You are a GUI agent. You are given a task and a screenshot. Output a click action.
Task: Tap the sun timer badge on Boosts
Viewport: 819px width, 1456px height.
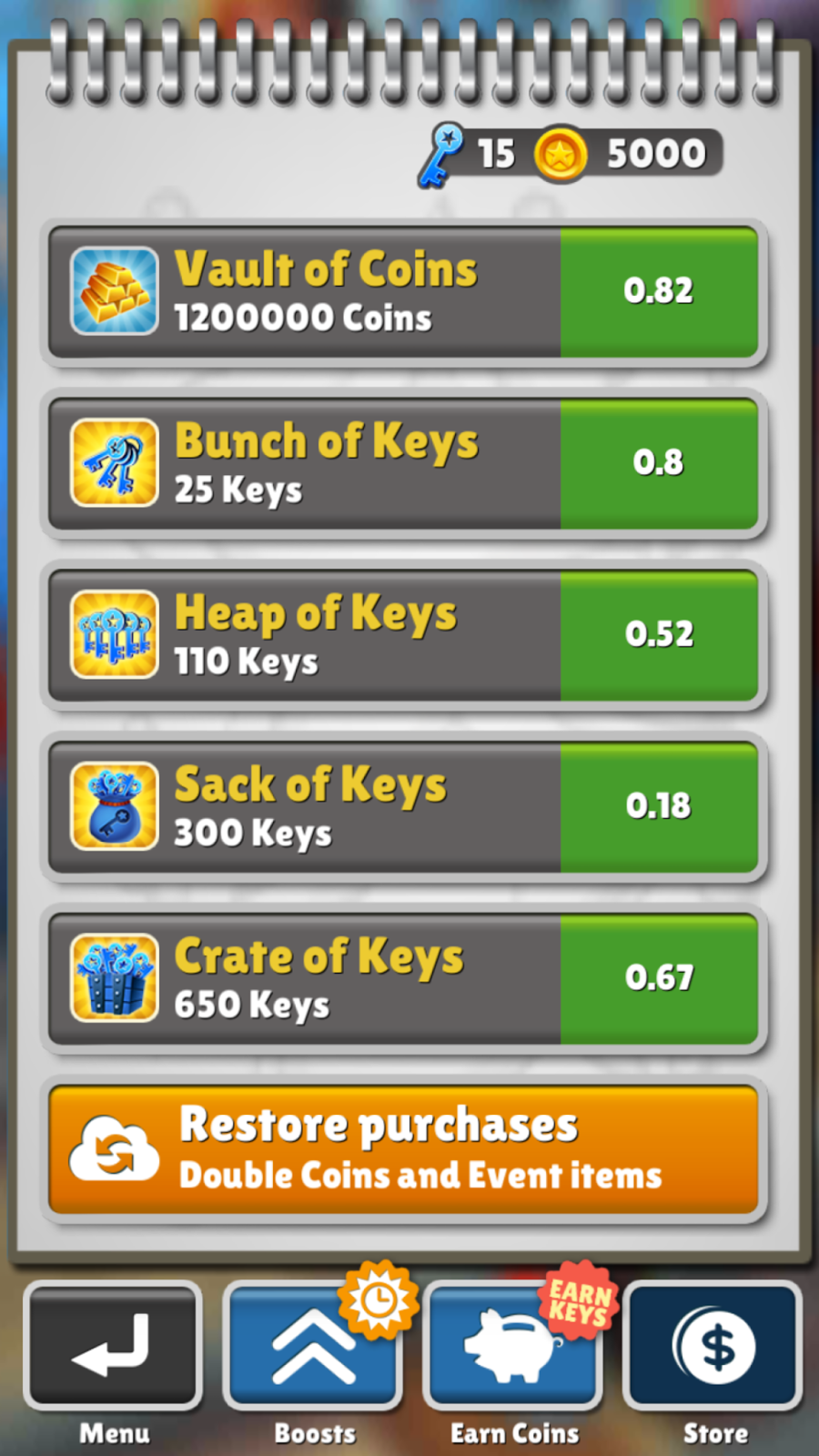point(379,1299)
